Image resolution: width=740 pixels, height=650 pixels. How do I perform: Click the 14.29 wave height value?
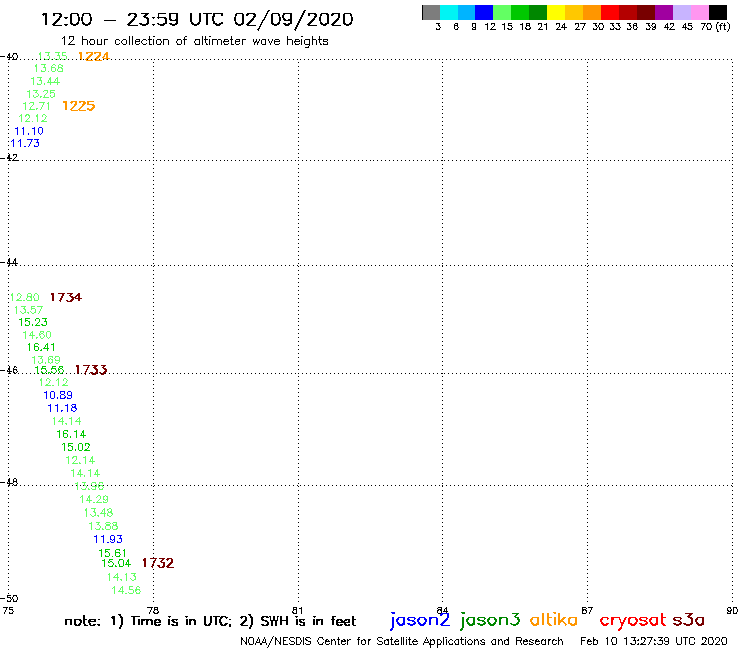94,499
